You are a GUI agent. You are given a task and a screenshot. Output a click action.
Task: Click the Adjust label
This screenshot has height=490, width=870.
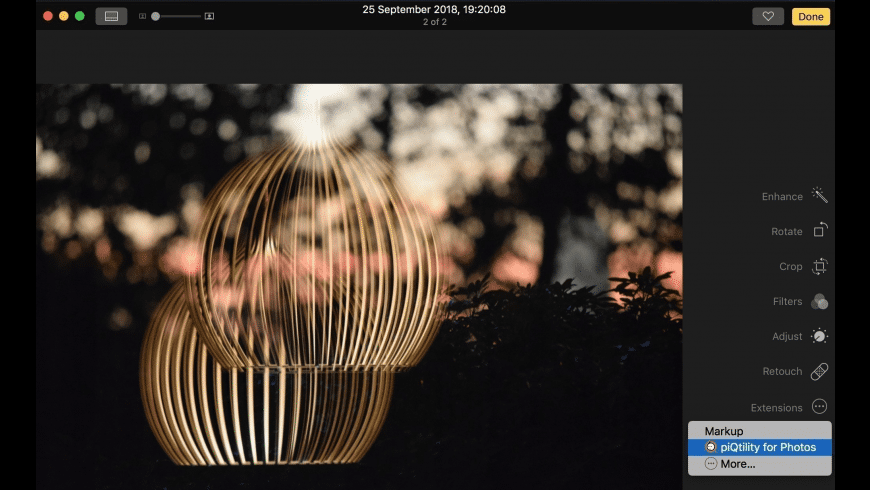click(787, 336)
